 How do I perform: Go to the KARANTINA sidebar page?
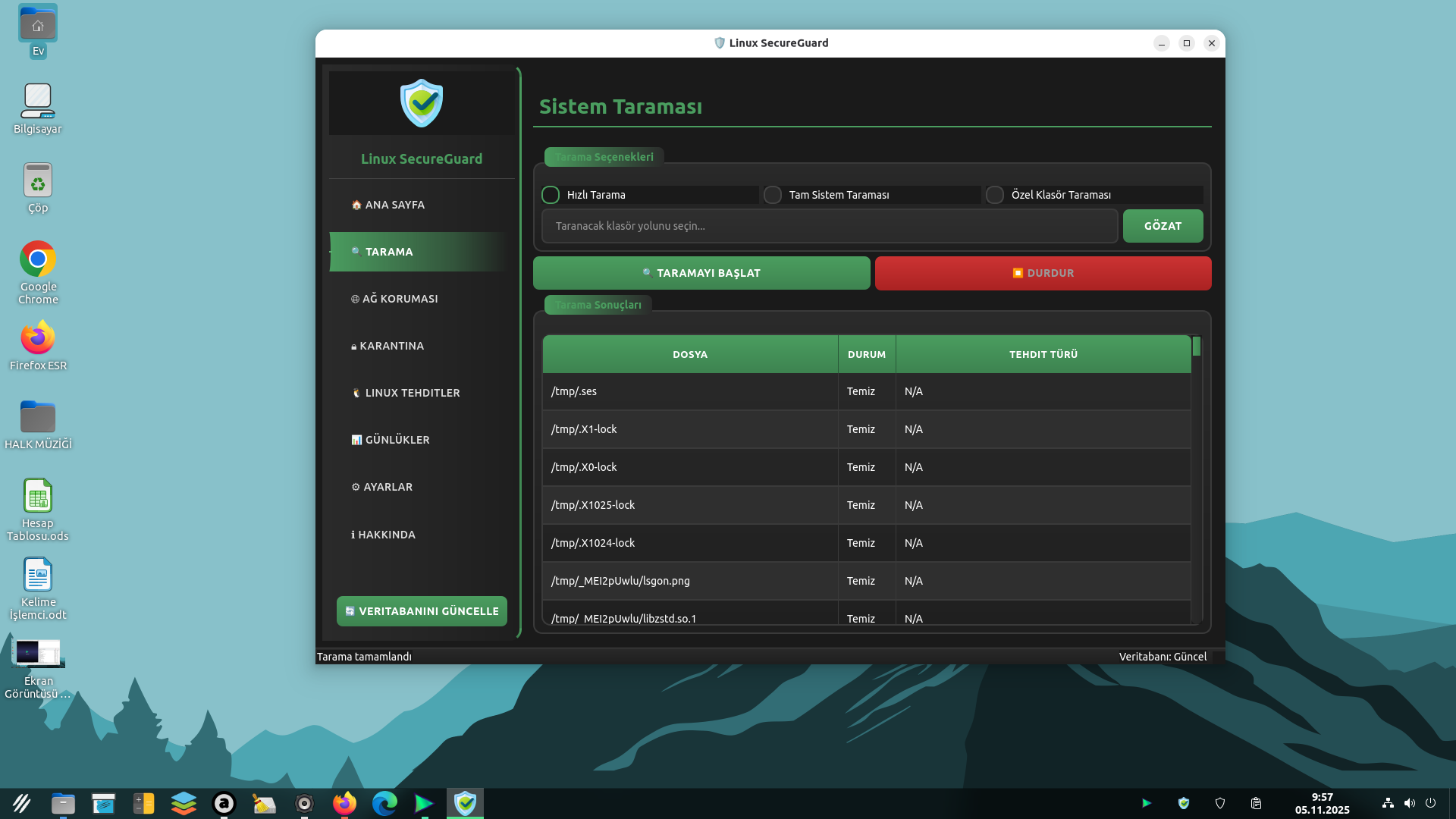click(x=391, y=346)
